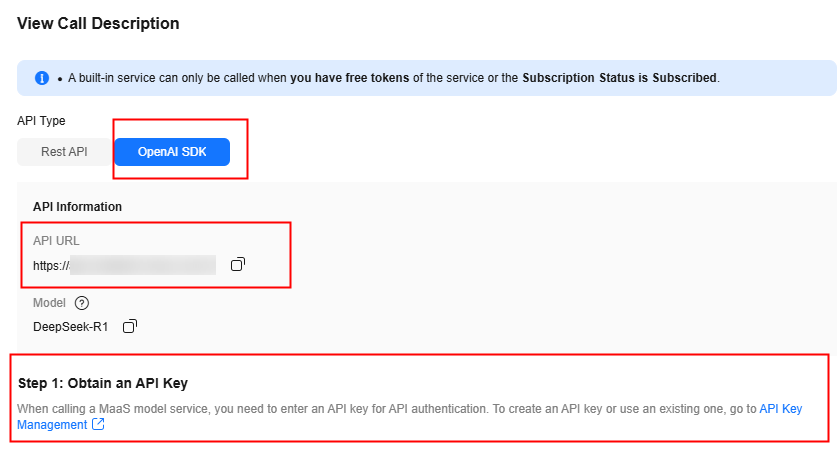838x452 pixels.
Task: Click the bold Subscription Status is Subscribed text
Action: click(x=619, y=78)
